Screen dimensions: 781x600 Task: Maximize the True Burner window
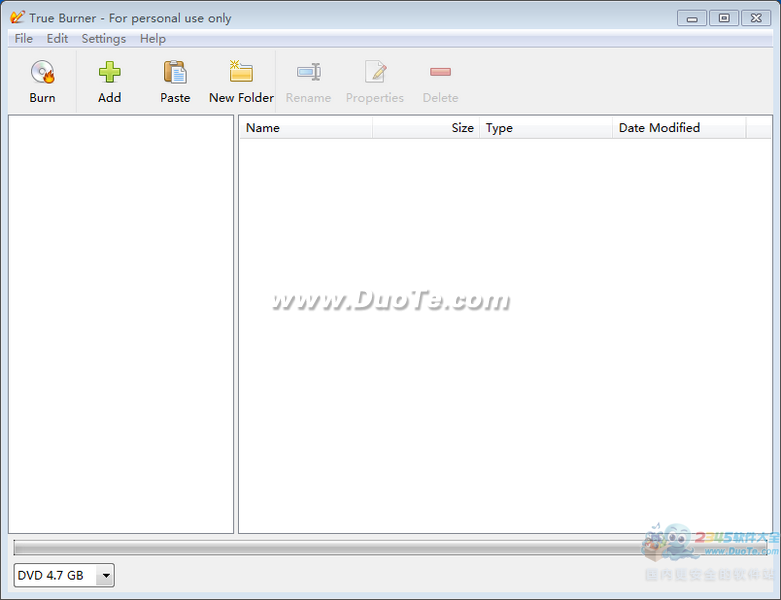click(x=724, y=18)
